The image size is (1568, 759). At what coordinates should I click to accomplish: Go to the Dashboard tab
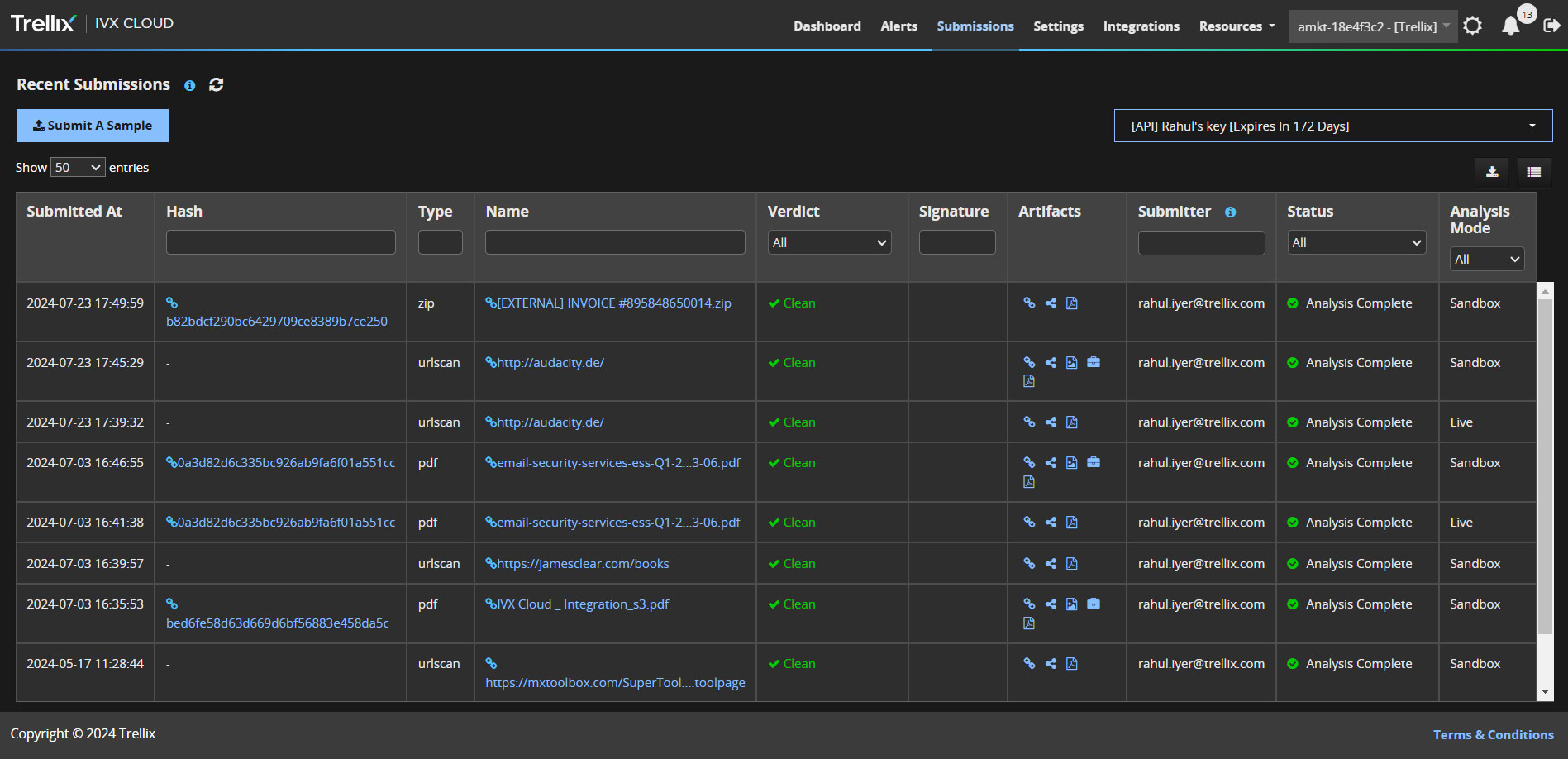(x=827, y=26)
